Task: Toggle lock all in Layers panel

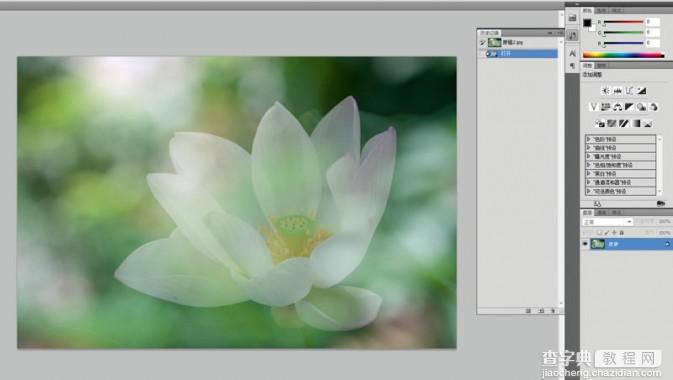Action: point(621,232)
